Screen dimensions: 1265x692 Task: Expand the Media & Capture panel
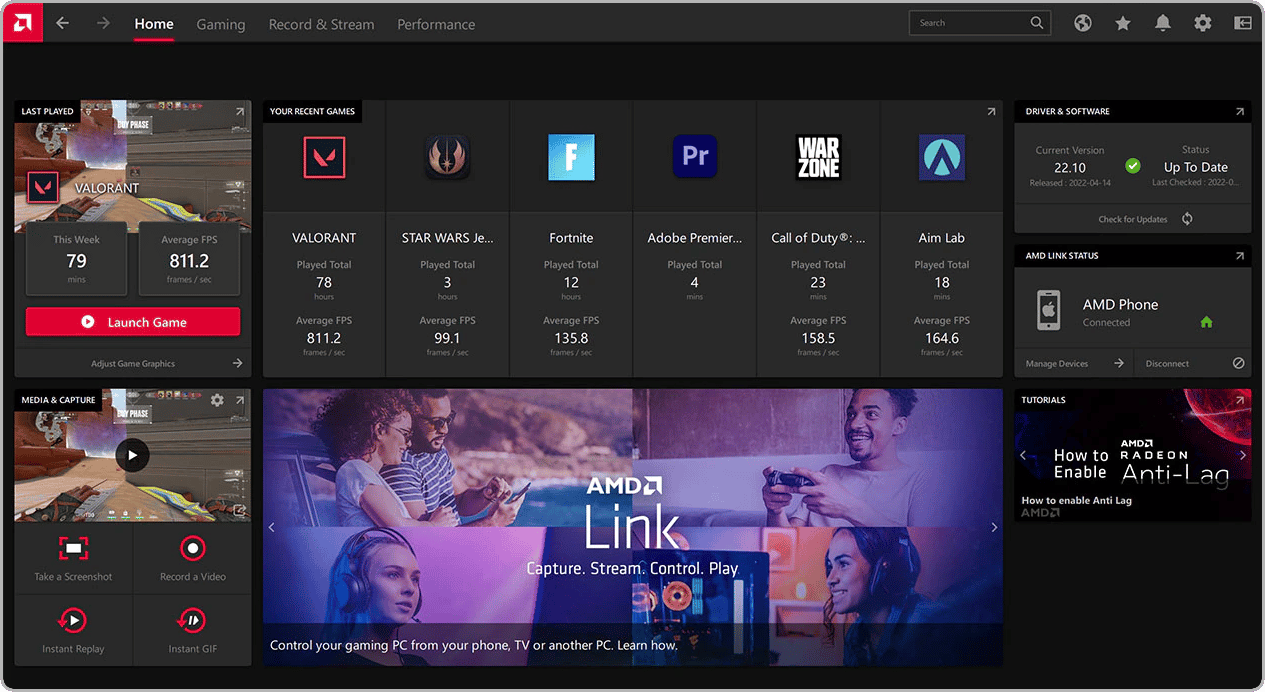point(239,400)
